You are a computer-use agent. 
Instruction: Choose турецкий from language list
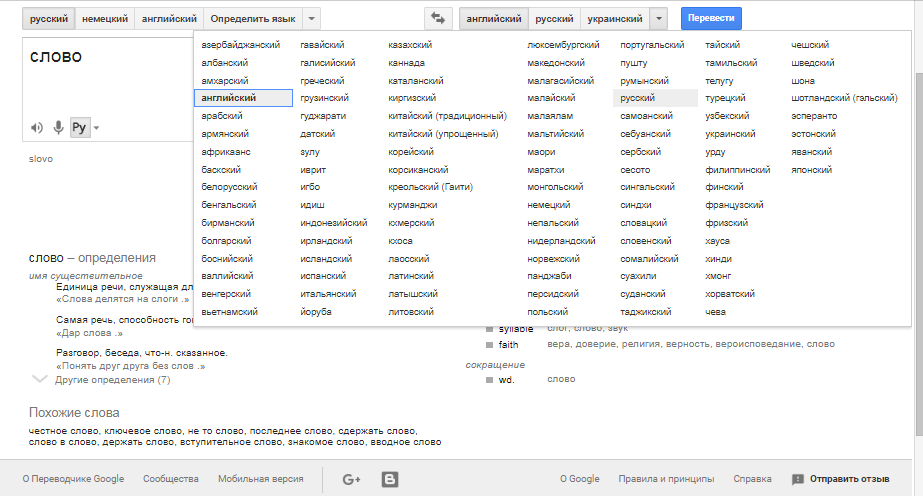pyautogui.click(x=725, y=98)
